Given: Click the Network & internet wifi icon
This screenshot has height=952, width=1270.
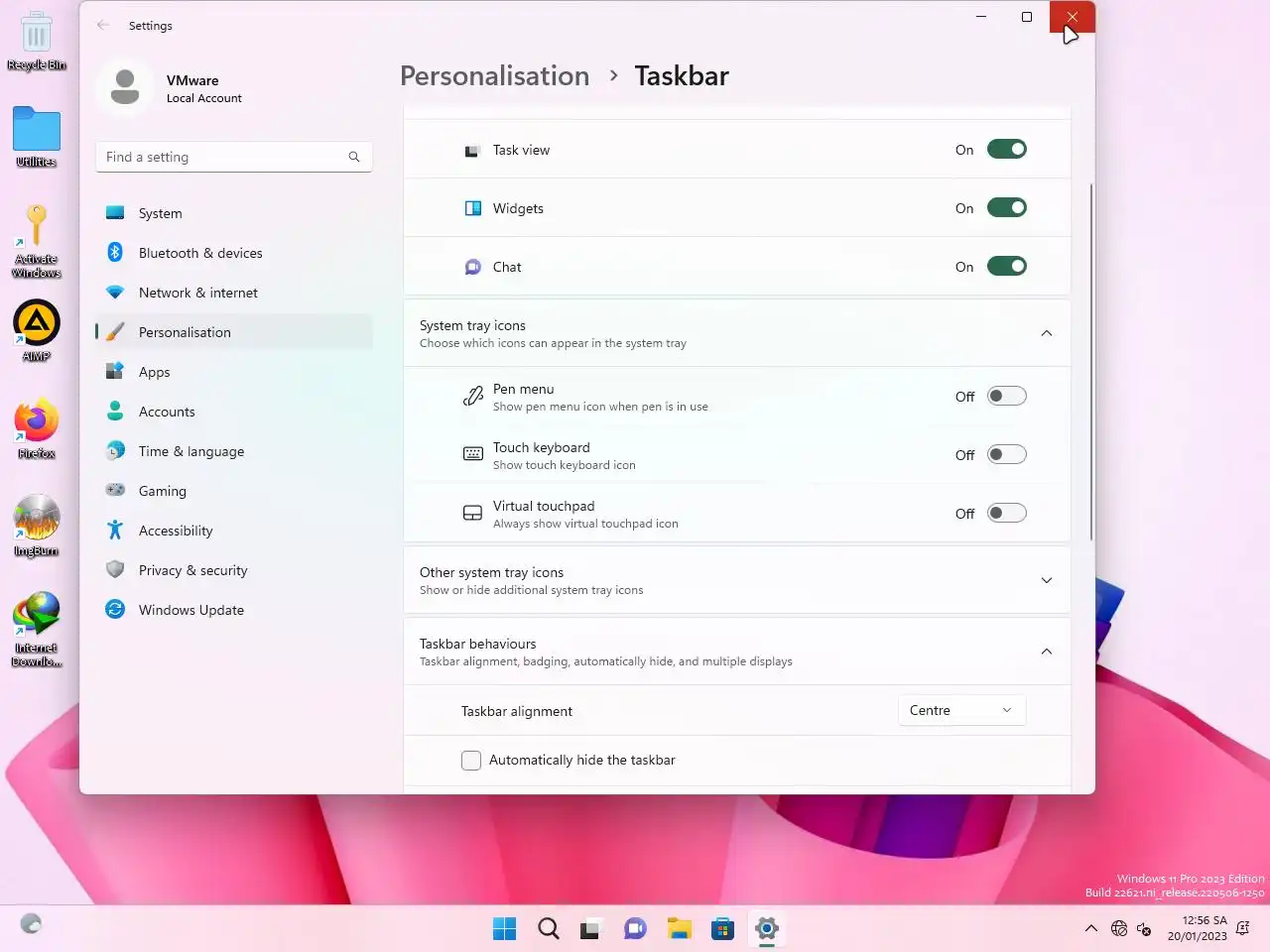Looking at the screenshot, I should 115,292.
